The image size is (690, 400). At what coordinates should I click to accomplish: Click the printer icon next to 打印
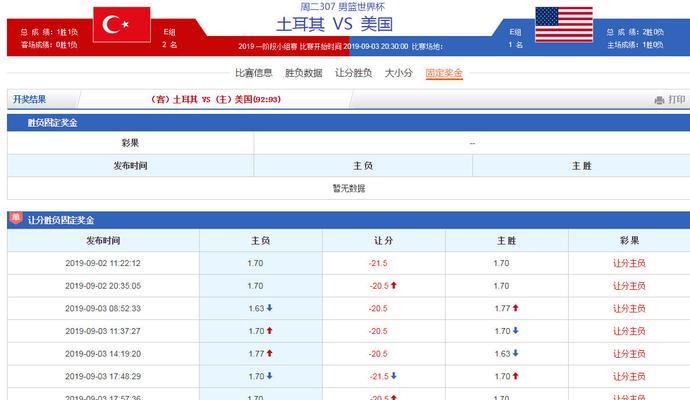coord(659,100)
